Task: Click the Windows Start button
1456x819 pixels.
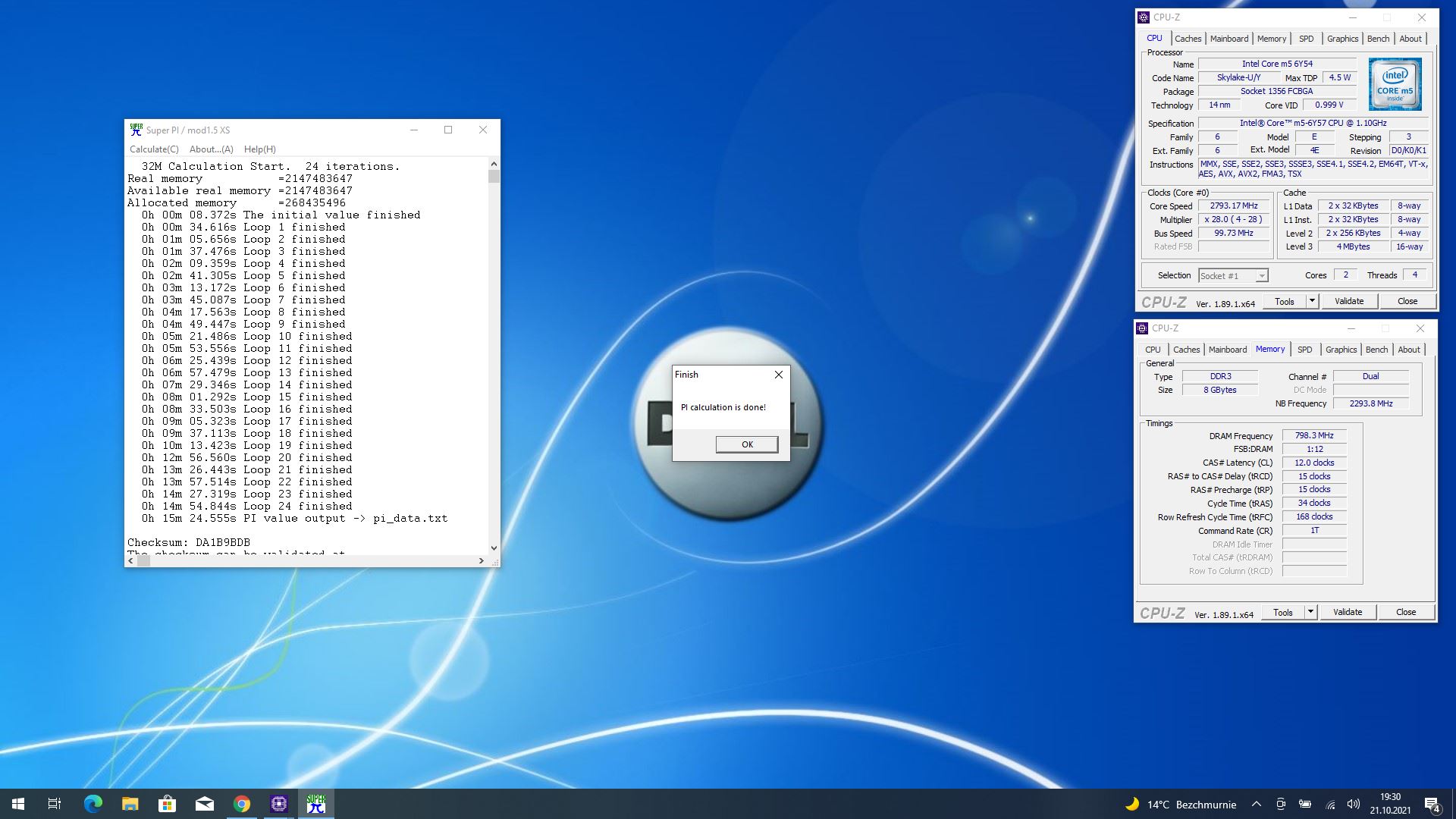Action: click(x=18, y=804)
